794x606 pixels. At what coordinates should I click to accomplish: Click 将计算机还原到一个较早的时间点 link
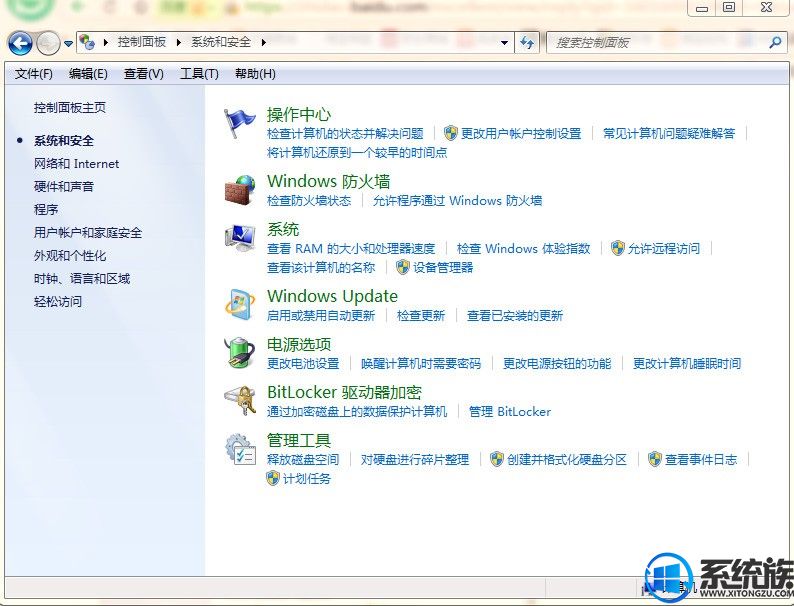point(357,152)
